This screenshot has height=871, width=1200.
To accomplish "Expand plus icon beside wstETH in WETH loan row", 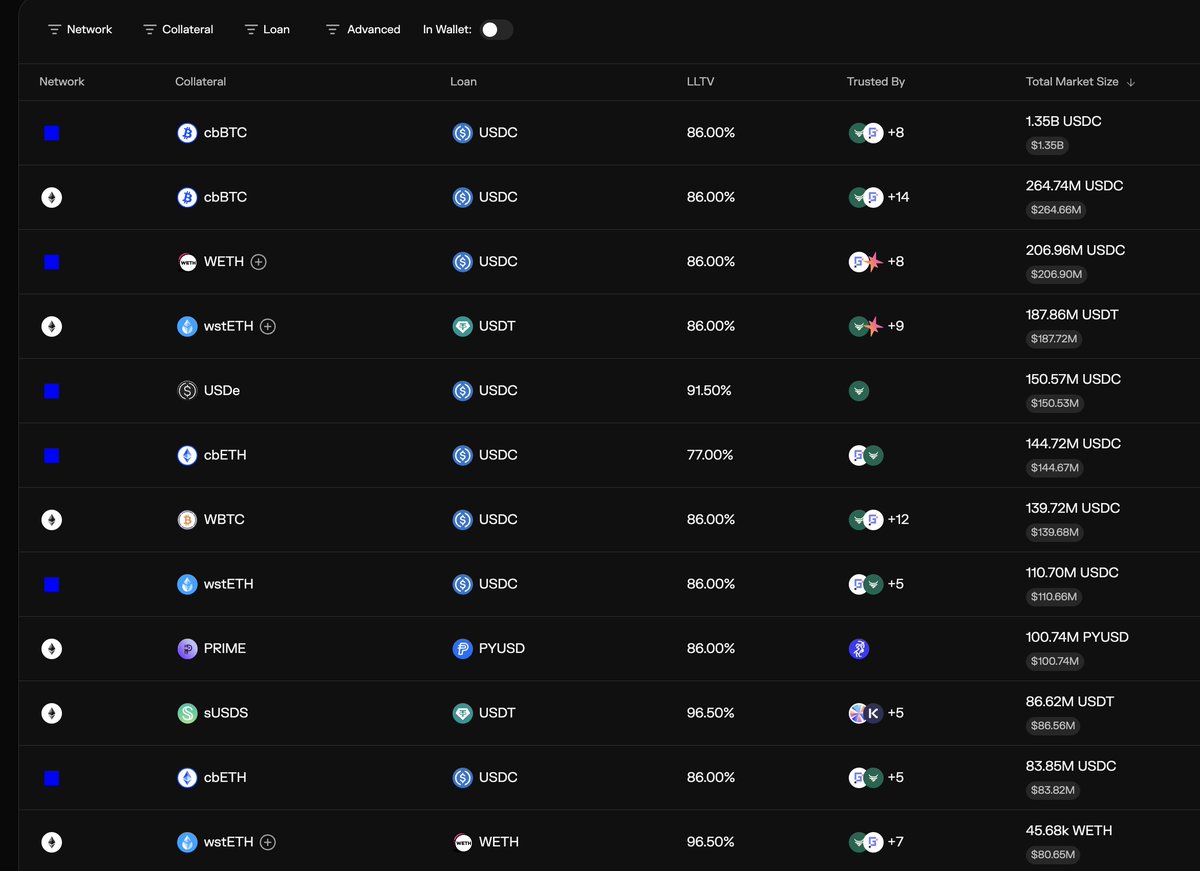I will coord(268,842).
